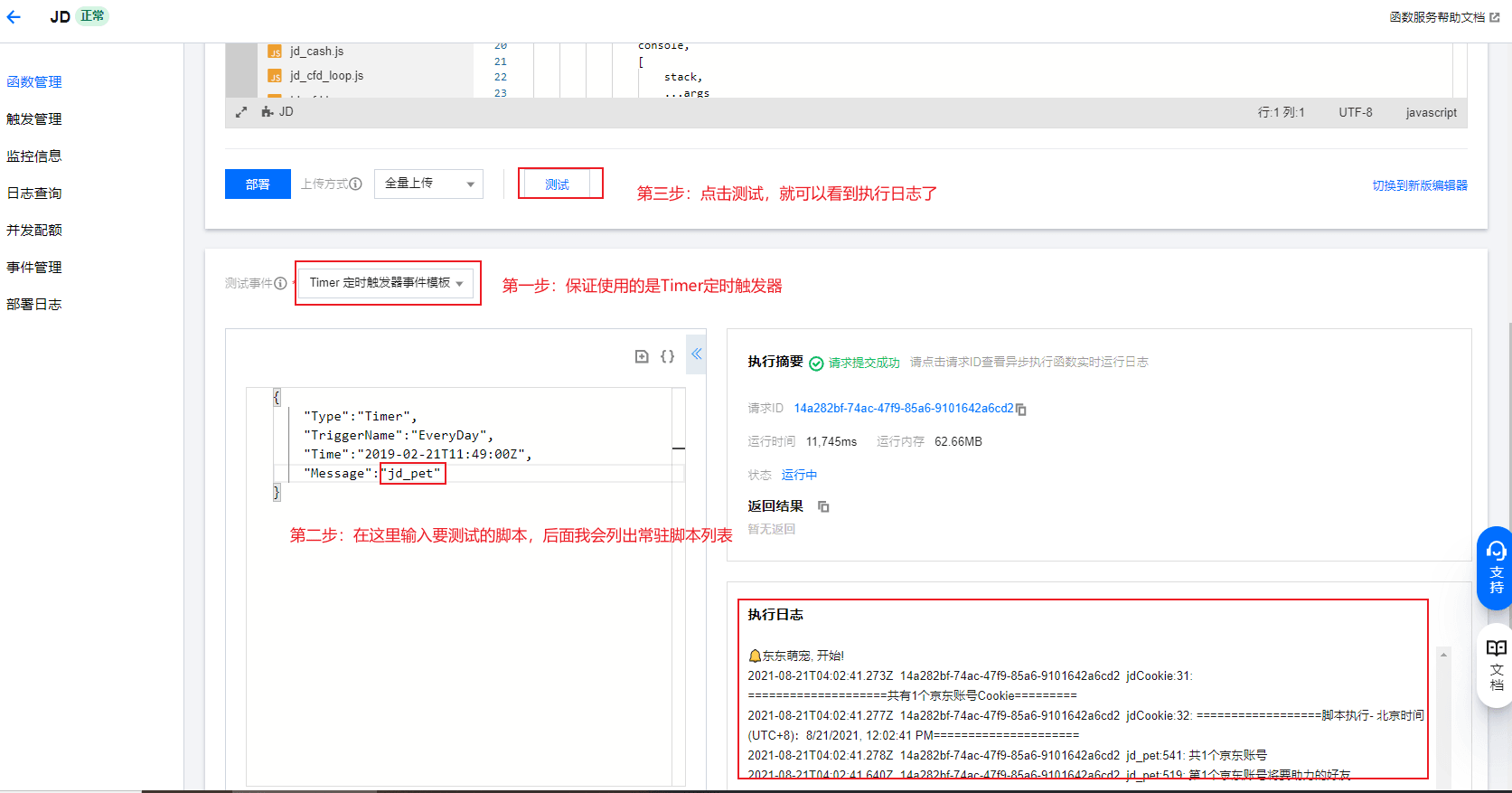This screenshot has height=793, width=1512.
Task: Open 日志查询 in the sidebar
Action: (34, 193)
